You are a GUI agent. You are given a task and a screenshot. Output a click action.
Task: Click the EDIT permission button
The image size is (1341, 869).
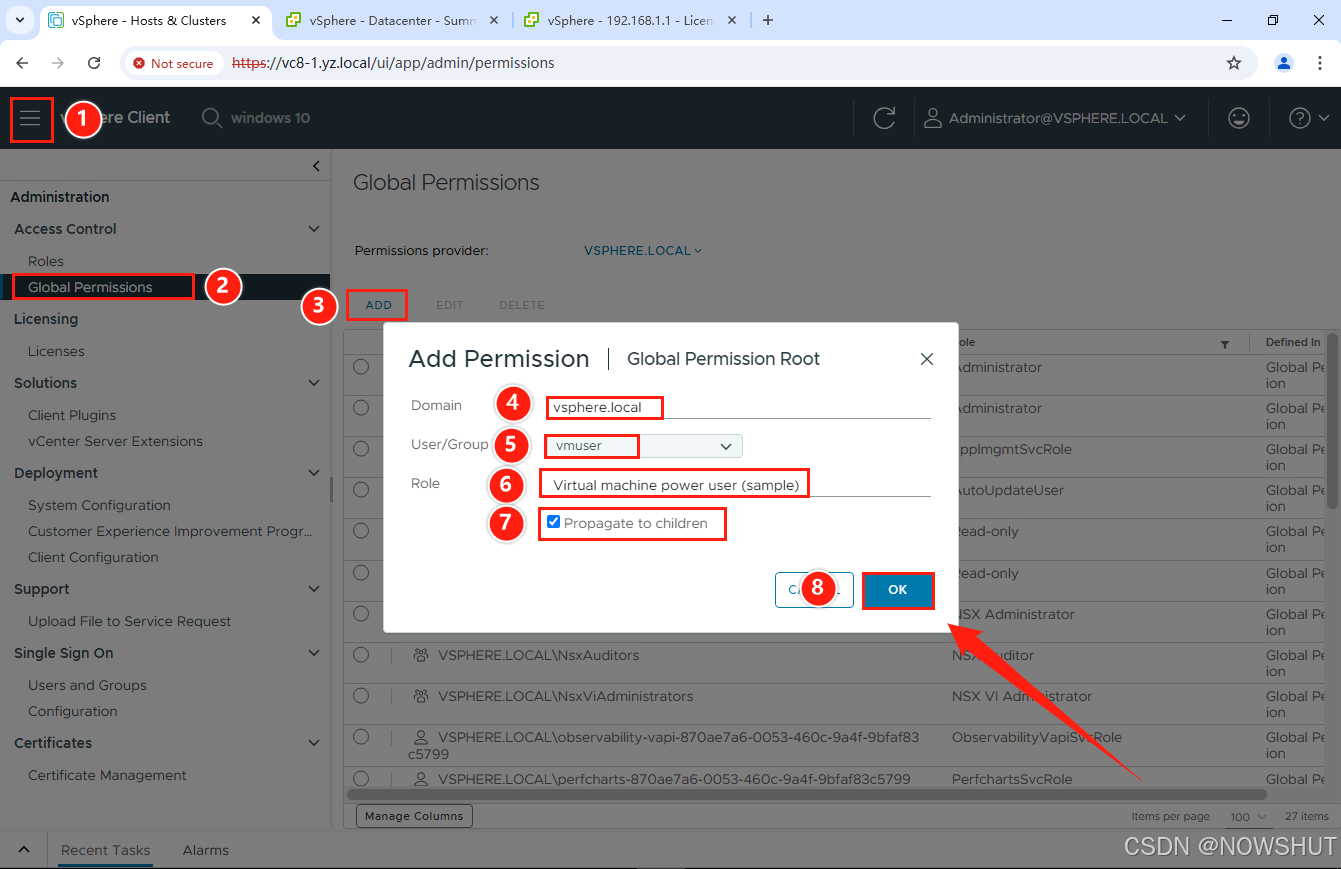(x=449, y=305)
